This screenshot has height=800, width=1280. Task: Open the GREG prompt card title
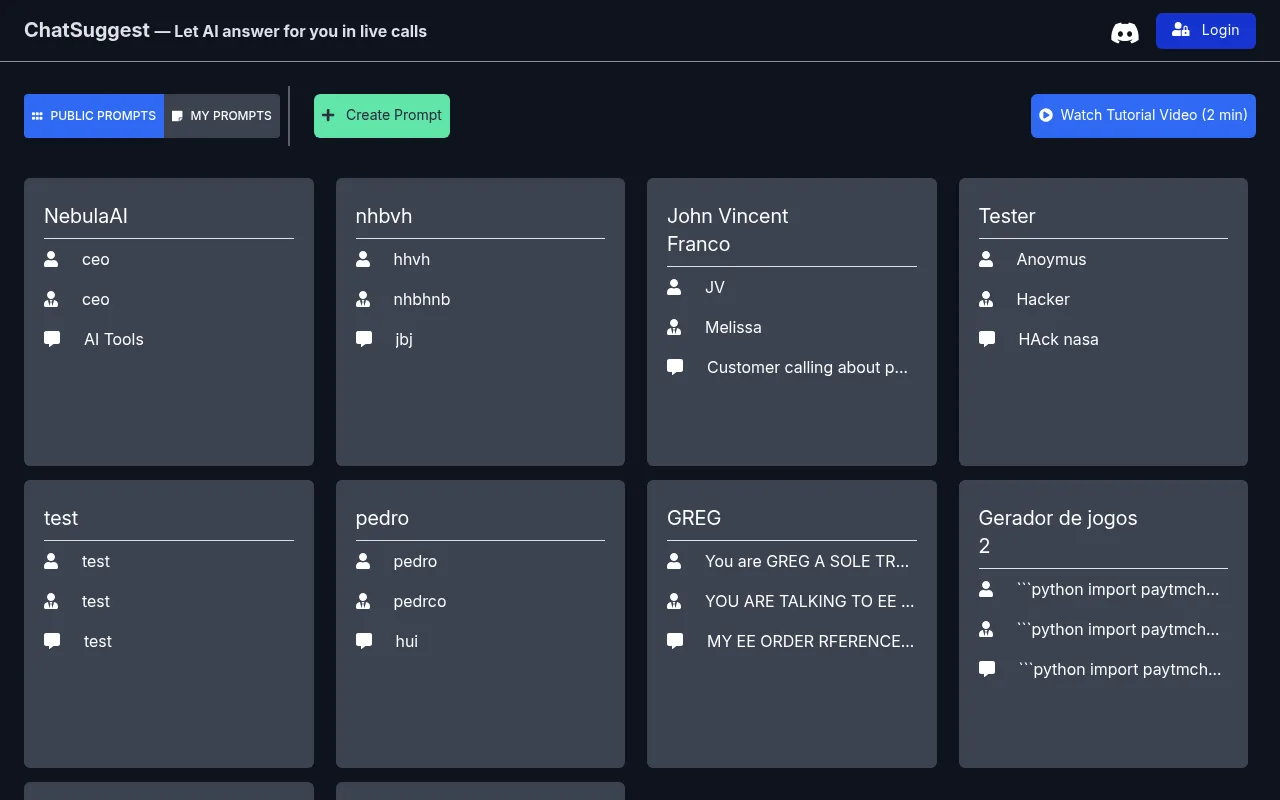694,518
